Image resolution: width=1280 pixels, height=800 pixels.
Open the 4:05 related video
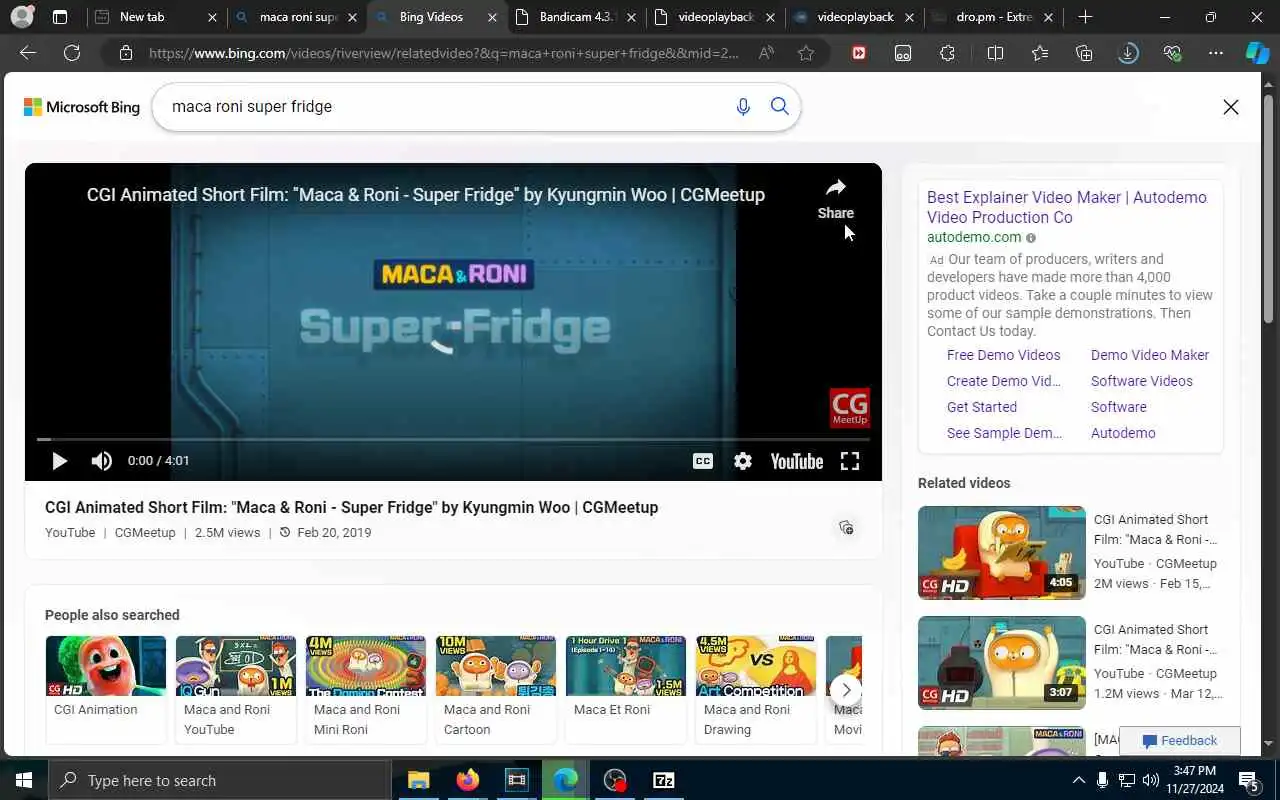click(1002, 553)
